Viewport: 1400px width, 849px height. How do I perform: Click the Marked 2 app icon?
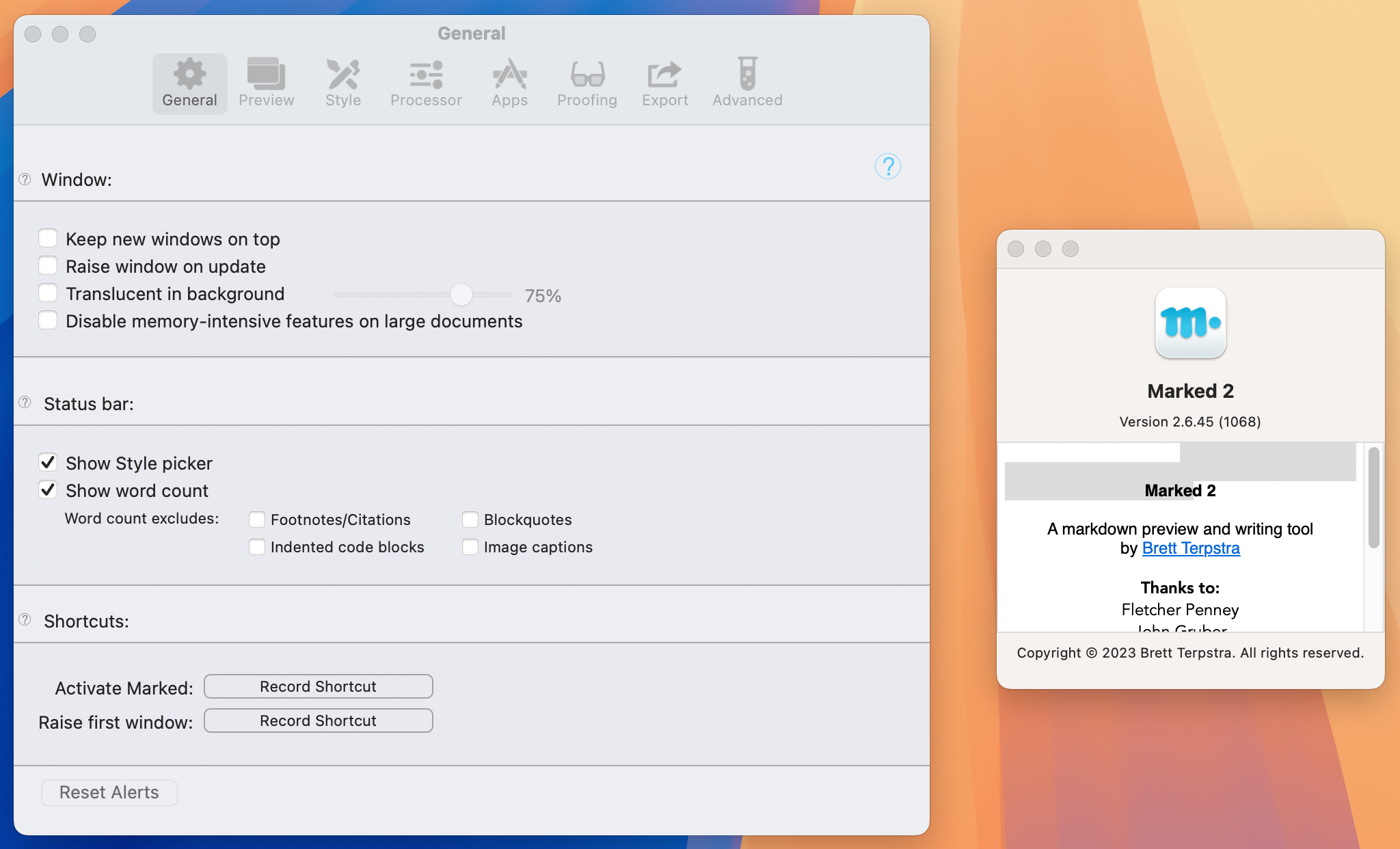click(x=1190, y=323)
